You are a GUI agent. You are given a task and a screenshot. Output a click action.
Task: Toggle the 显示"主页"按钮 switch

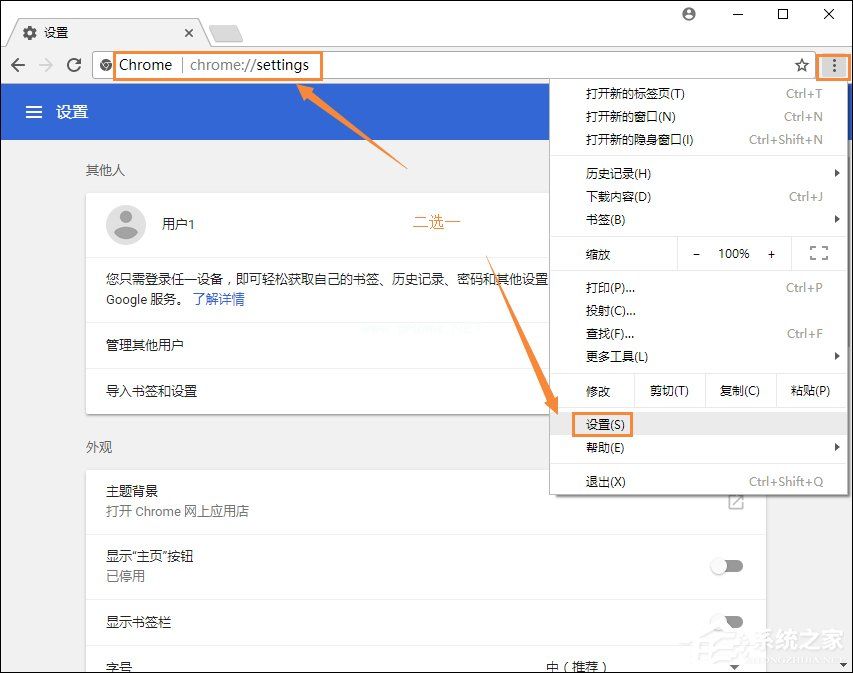click(x=727, y=566)
